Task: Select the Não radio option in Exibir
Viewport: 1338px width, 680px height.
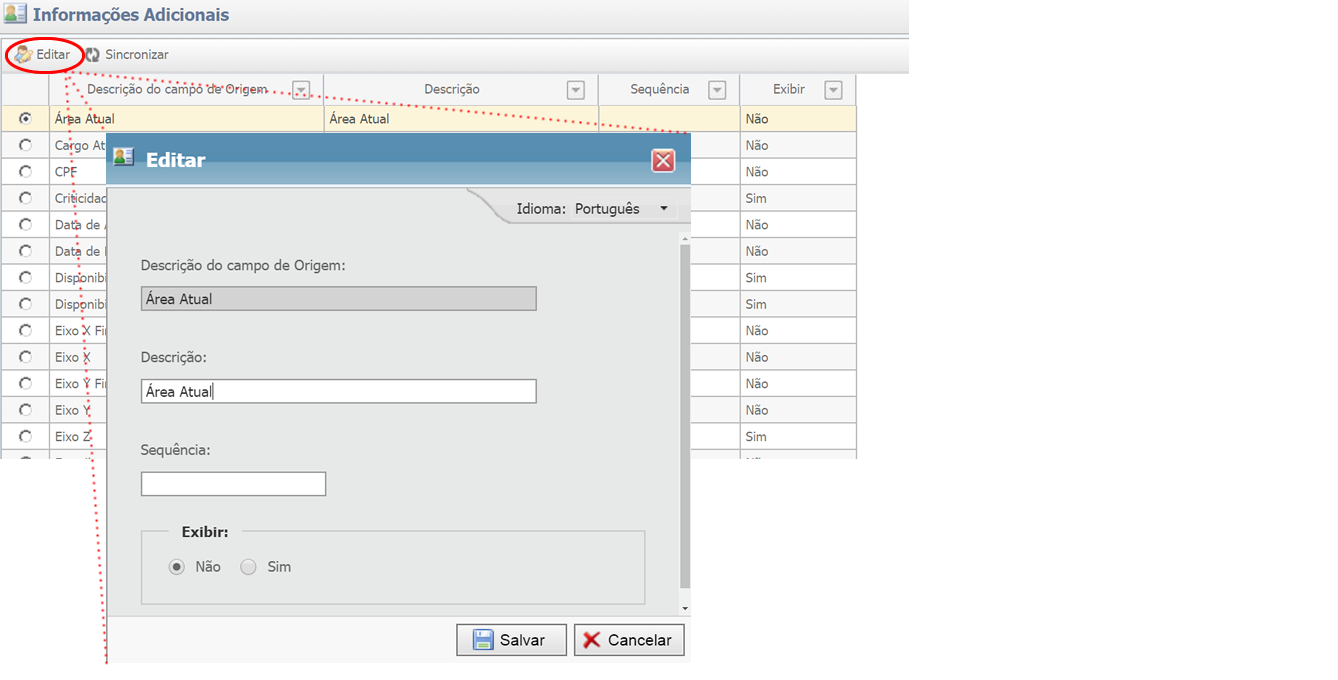Action: [x=177, y=567]
